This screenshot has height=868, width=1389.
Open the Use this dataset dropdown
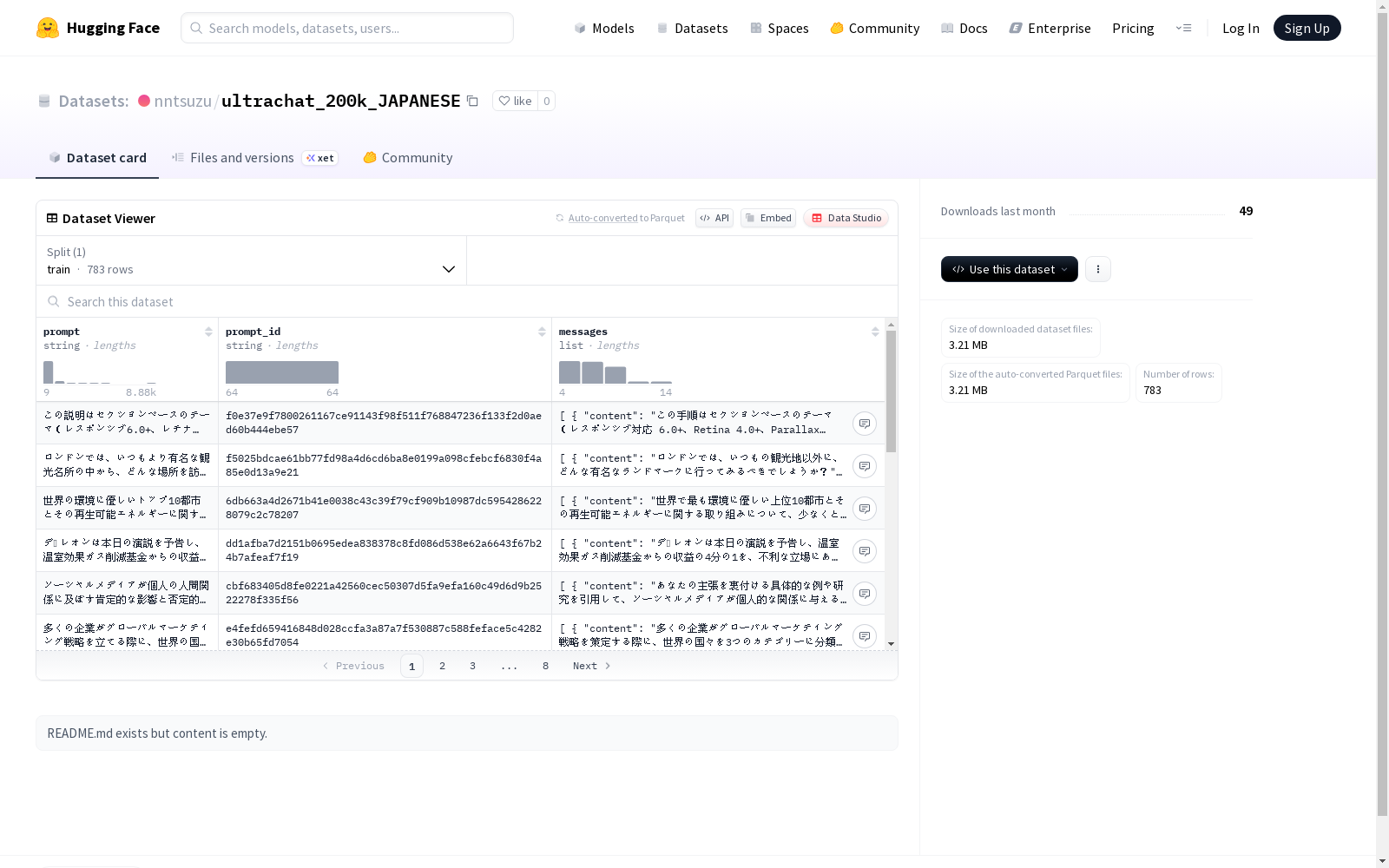point(1010,269)
